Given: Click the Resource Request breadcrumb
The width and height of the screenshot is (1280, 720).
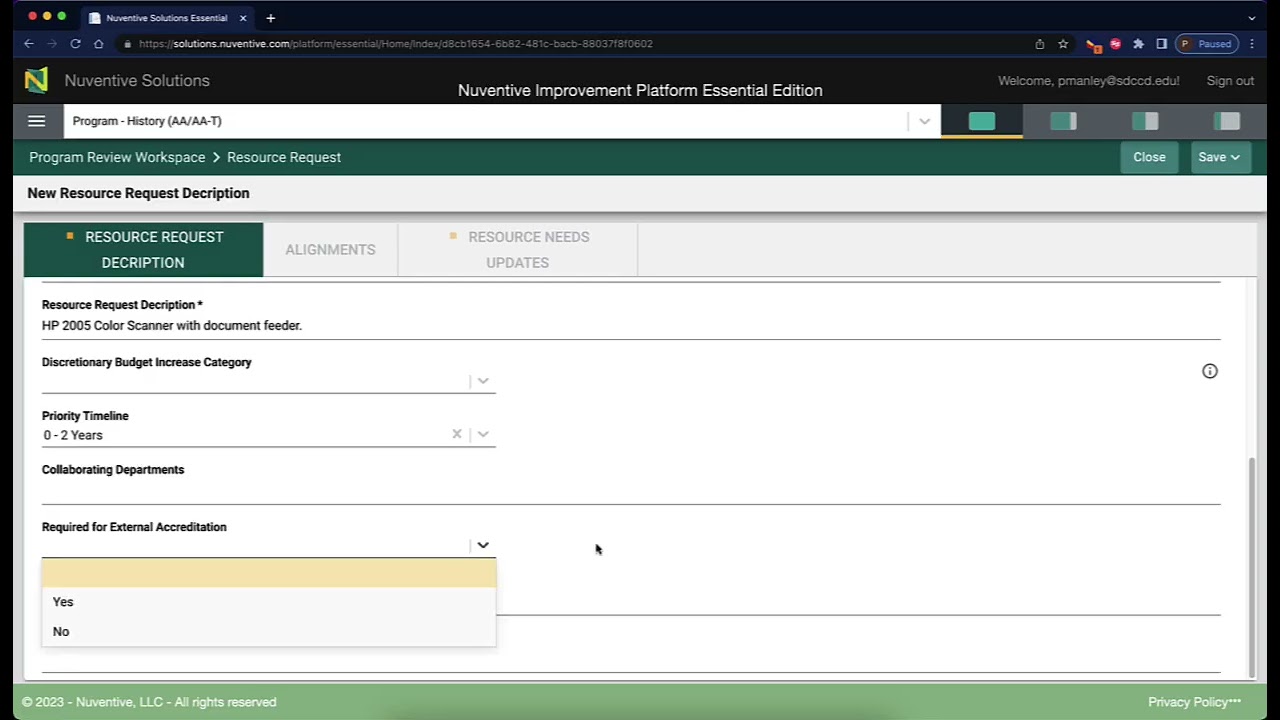Looking at the screenshot, I should [284, 157].
